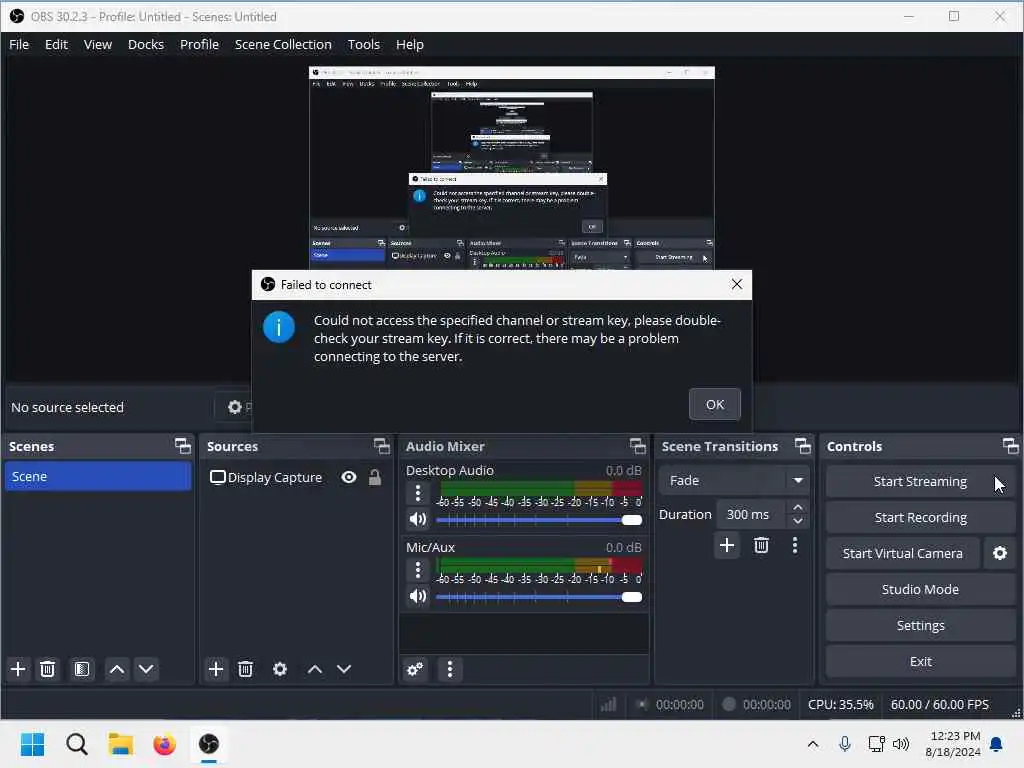The image size is (1024, 768).
Task: Select the Display Capture source row
Action: click(x=295, y=477)
